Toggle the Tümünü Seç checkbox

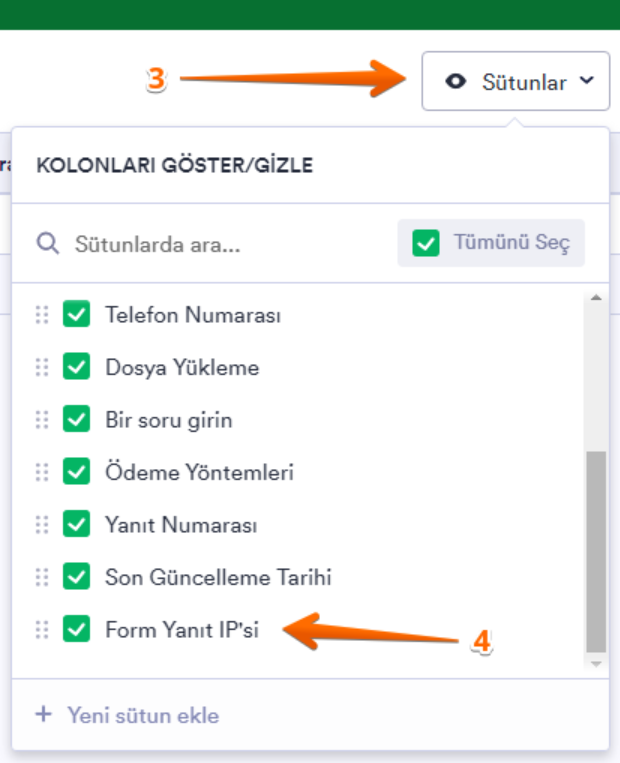pos(427,243)
